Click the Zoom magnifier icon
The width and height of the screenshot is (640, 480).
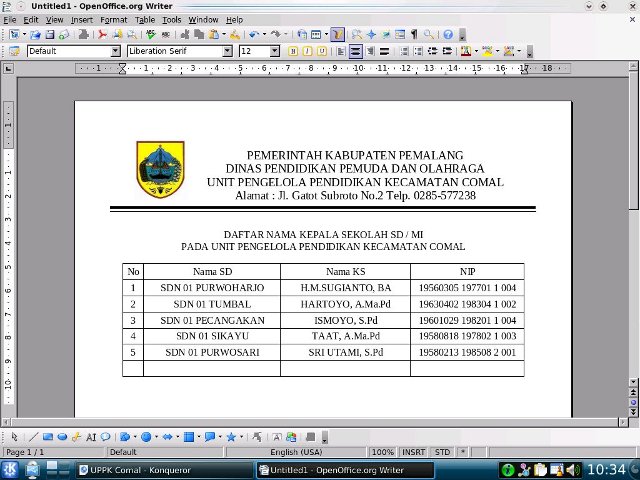tap(429, 35)
